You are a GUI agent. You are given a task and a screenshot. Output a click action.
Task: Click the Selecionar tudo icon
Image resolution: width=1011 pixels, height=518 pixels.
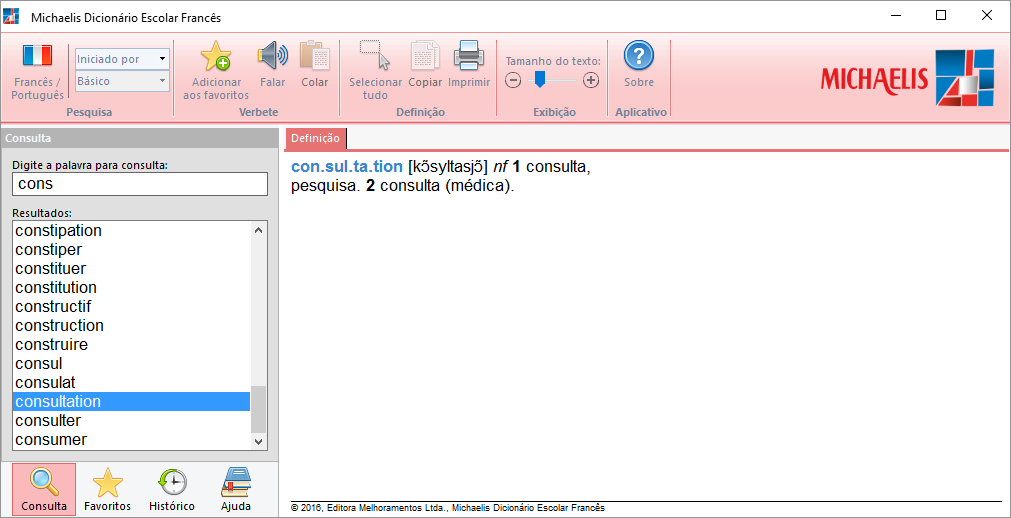(x=375, y=55)
